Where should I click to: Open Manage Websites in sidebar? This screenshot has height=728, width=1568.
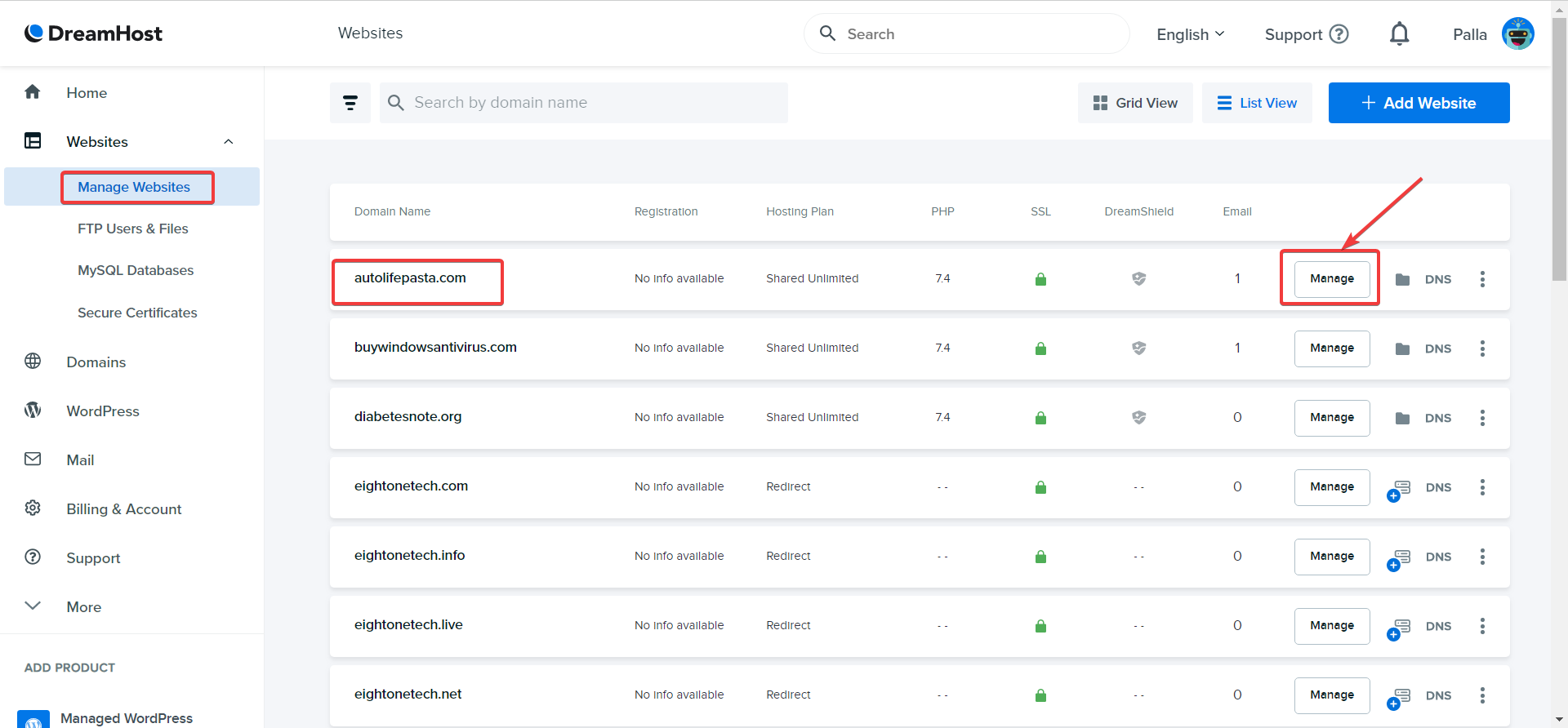134,187
